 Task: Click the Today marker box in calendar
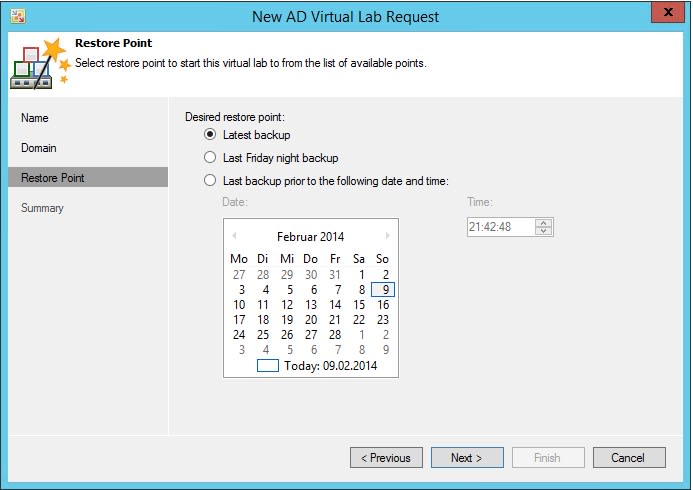coord(268,366)
